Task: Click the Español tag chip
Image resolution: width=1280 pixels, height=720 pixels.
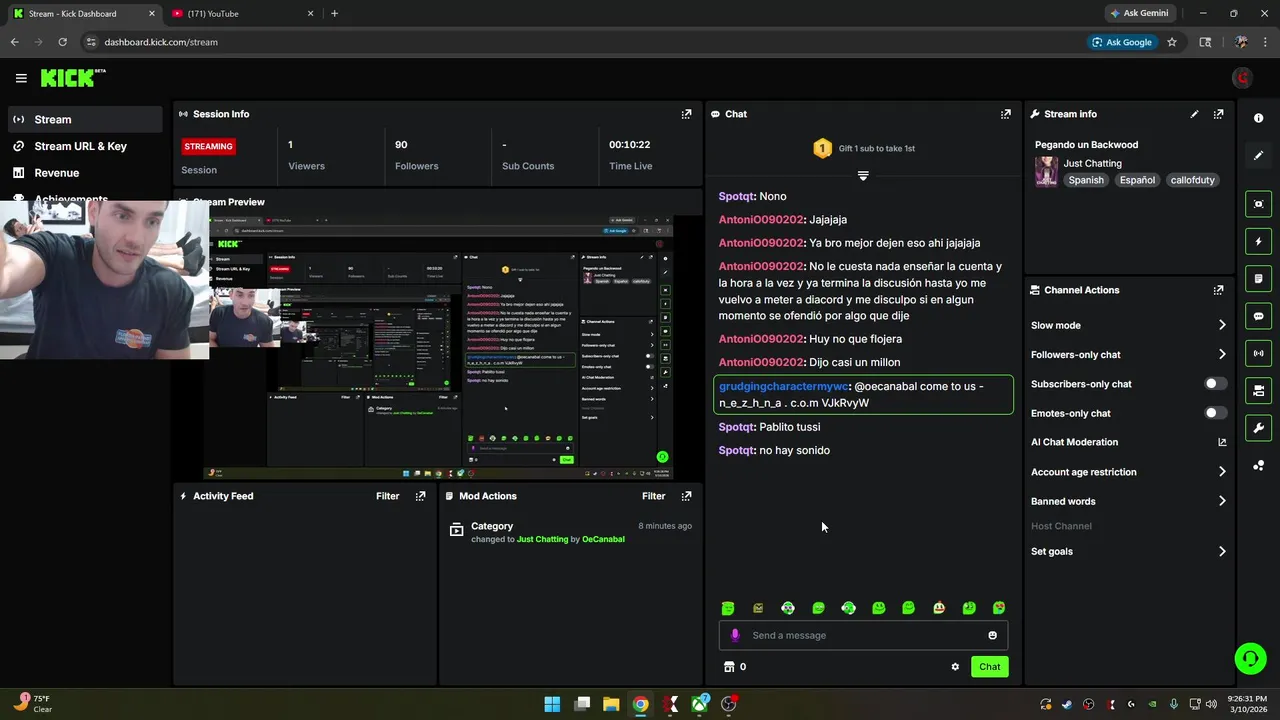Action: 1137,180
